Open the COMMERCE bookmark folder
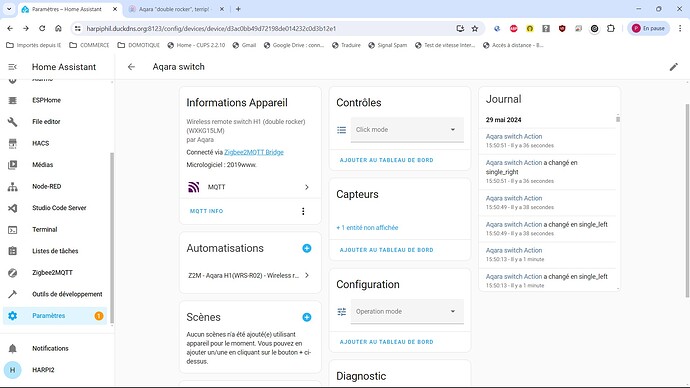 coord(89,45)
